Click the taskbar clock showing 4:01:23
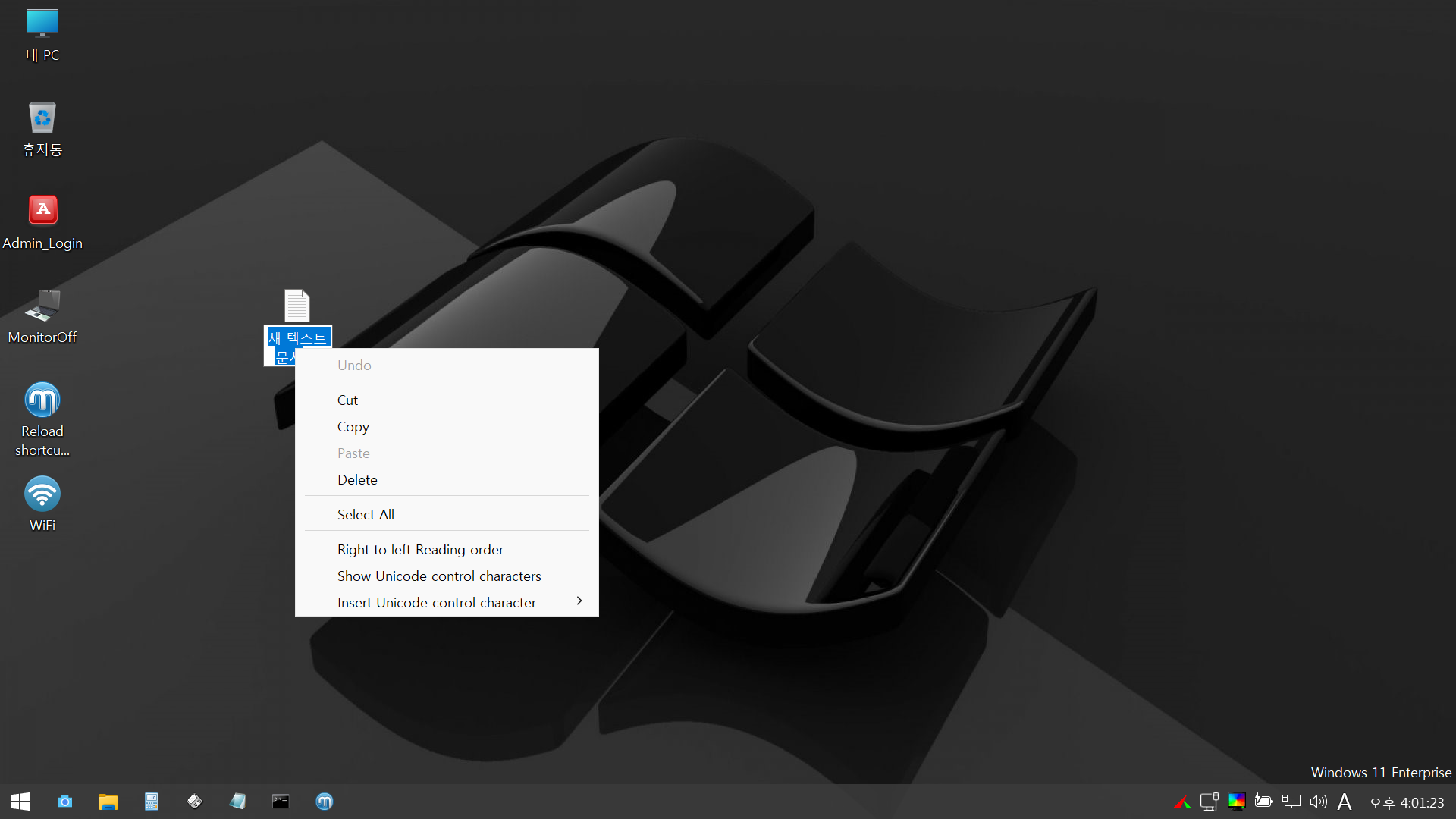1456x819 pixels. pos(1406,802)
